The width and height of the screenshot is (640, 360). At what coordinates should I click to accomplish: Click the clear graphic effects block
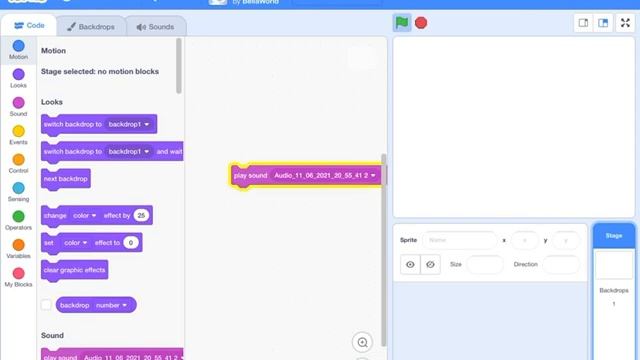[x=74, y=270]
